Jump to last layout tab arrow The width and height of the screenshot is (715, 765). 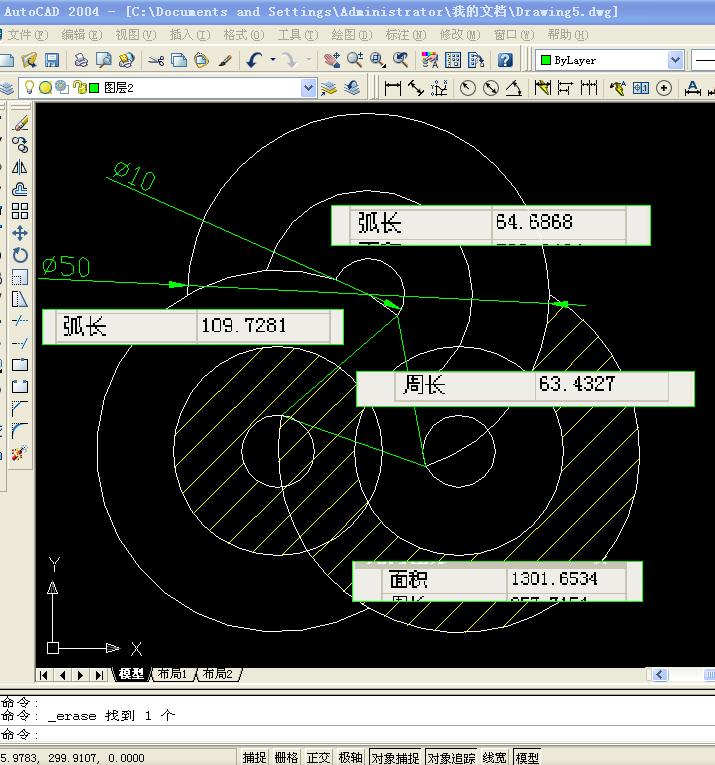point(99,675)
